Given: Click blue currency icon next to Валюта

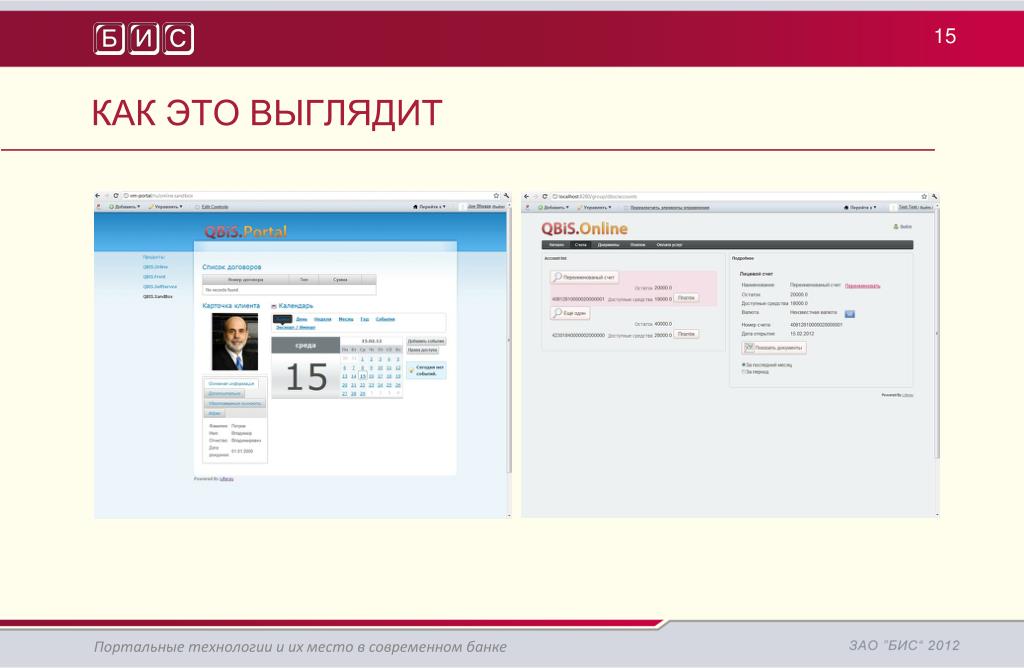Looking at the screenshot, I should pyautogui.click(x=850, y=313).
